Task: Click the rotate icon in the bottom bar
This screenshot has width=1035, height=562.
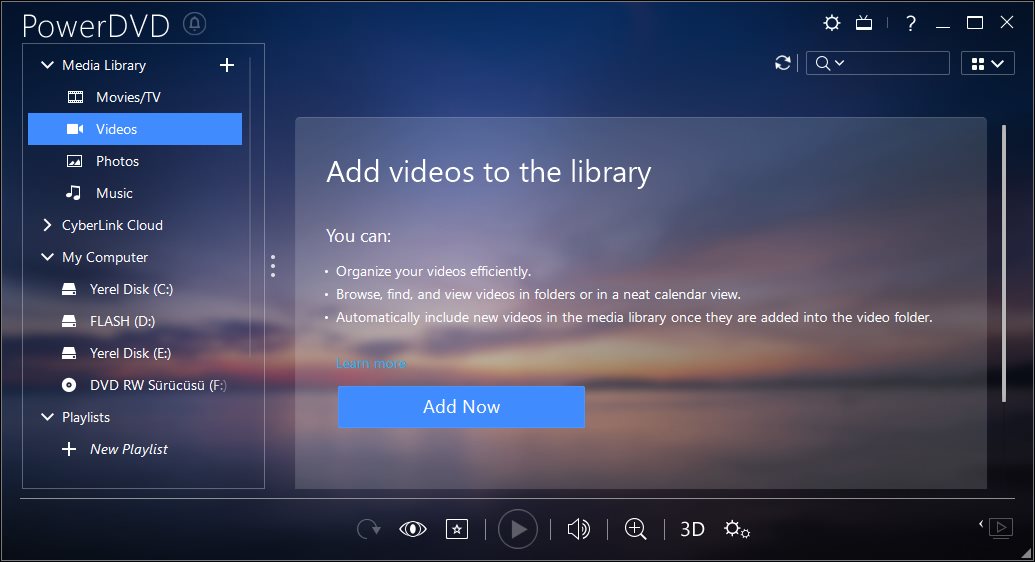Action: click(x=368, y=529)
